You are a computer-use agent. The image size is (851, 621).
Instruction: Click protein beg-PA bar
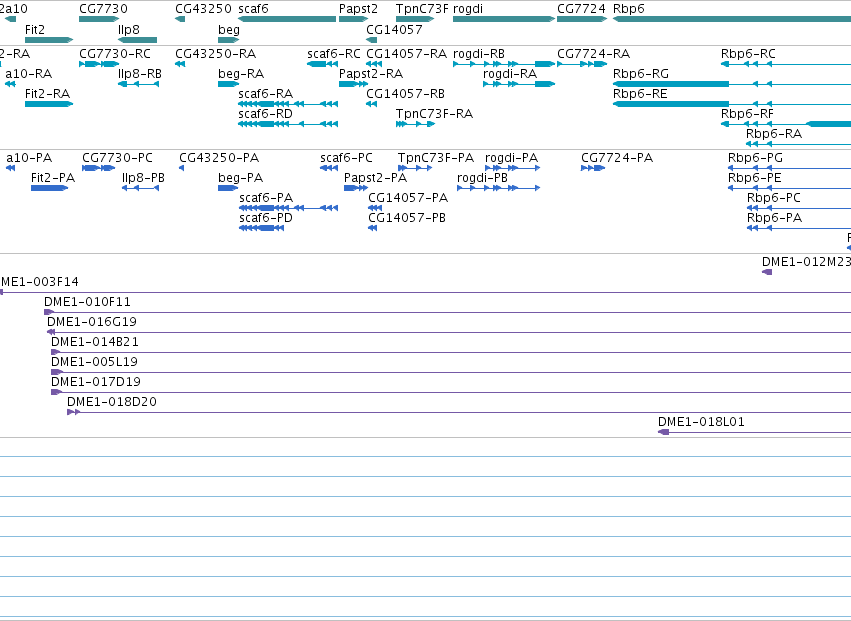228,188
